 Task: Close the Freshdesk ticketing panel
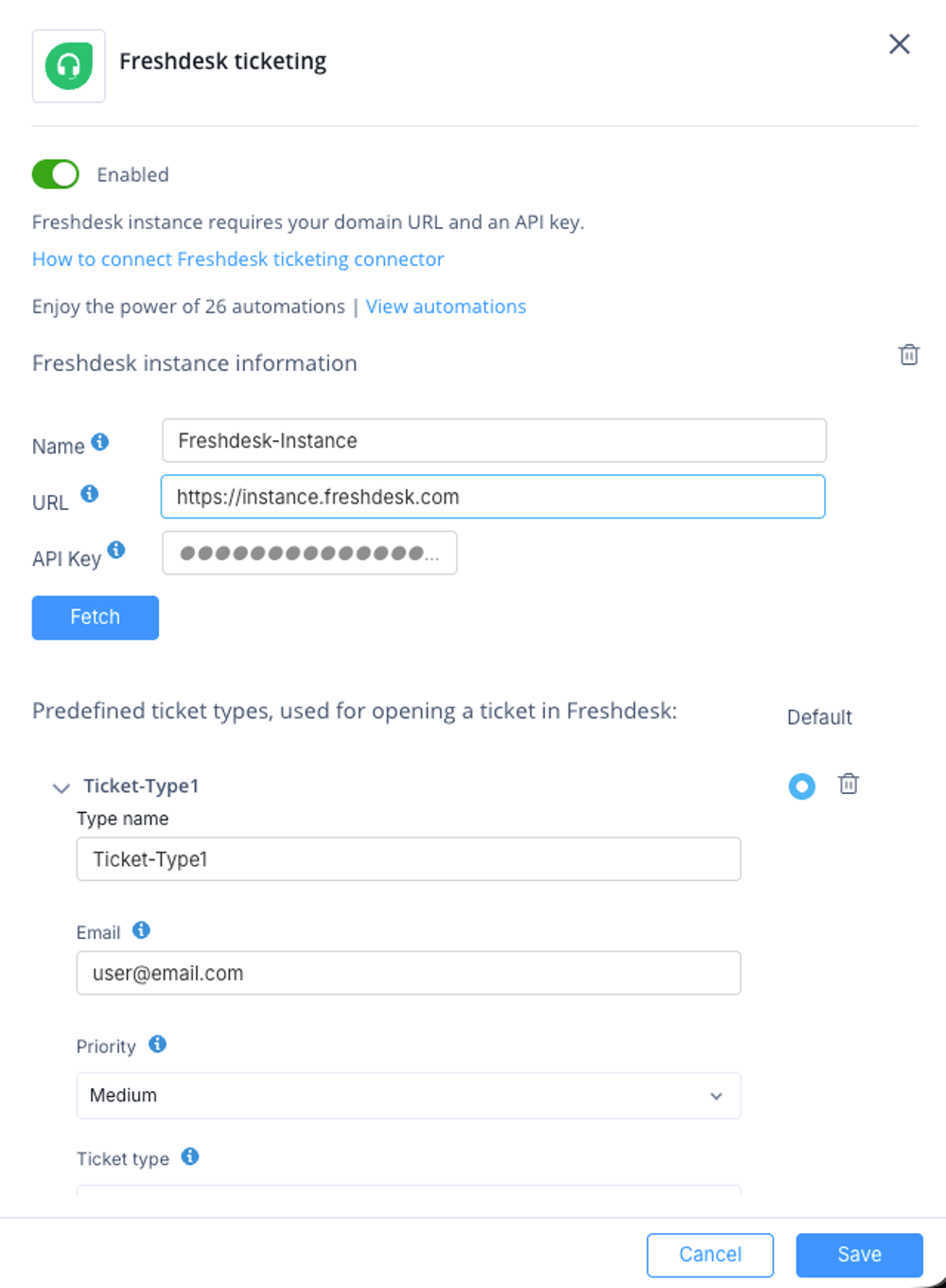(900, 44)
